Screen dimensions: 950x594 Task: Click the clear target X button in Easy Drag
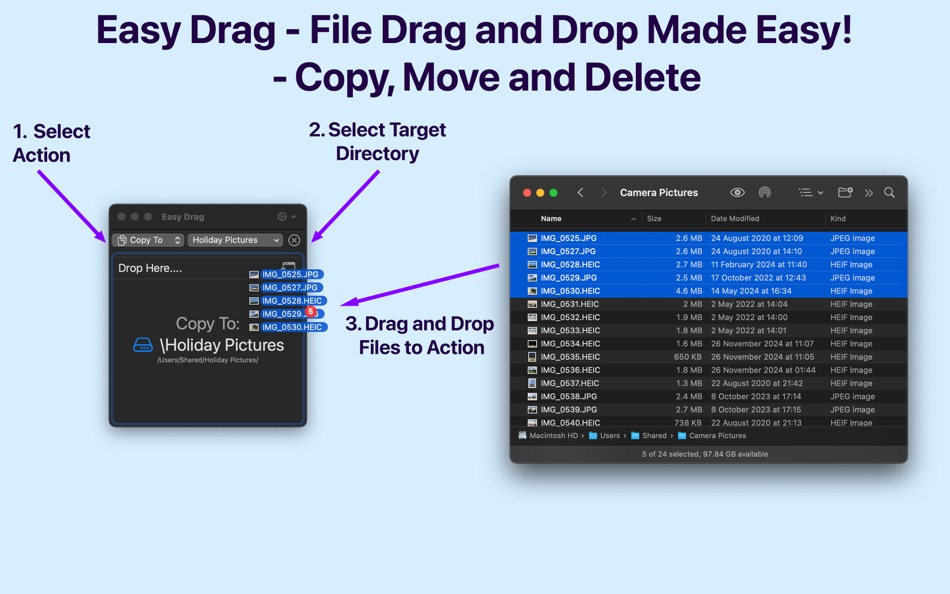[x=294, y=240]
